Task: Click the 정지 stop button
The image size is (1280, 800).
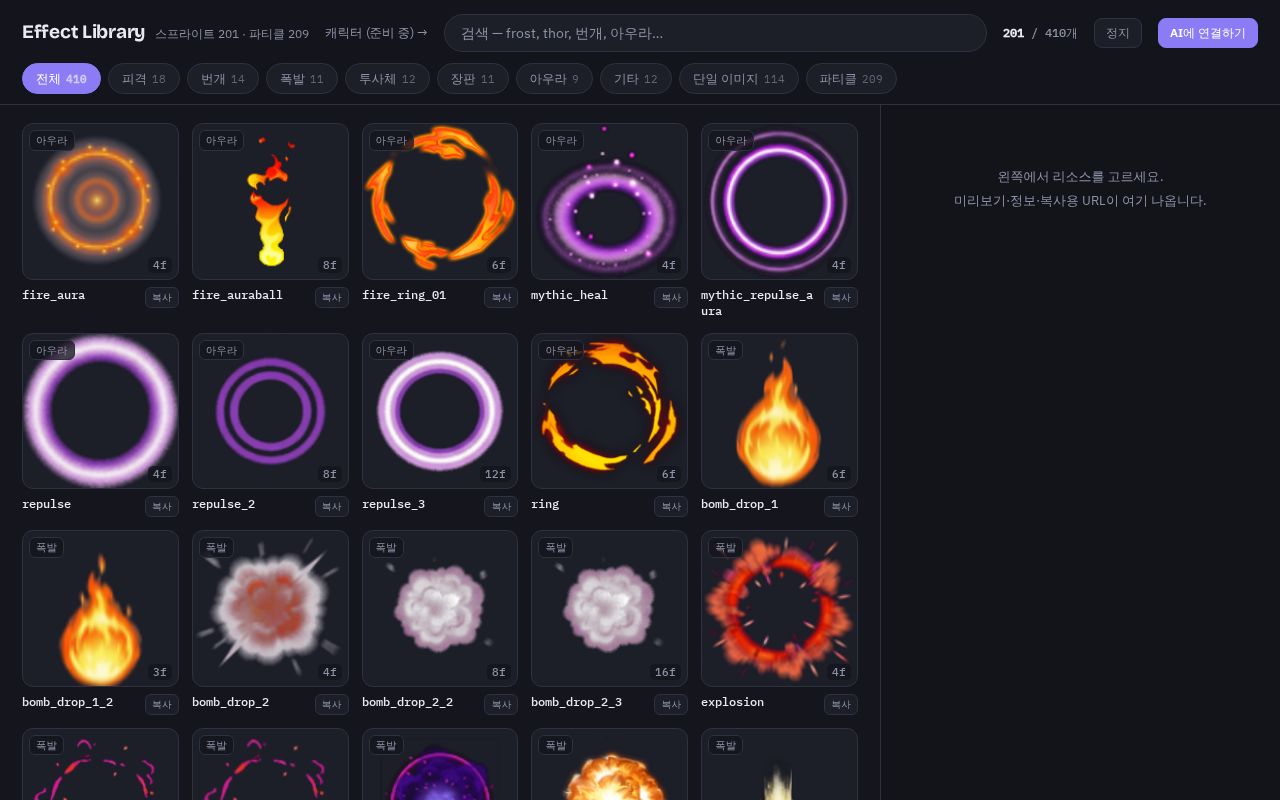Action: pyautogui.click(x=1118, y=33)
